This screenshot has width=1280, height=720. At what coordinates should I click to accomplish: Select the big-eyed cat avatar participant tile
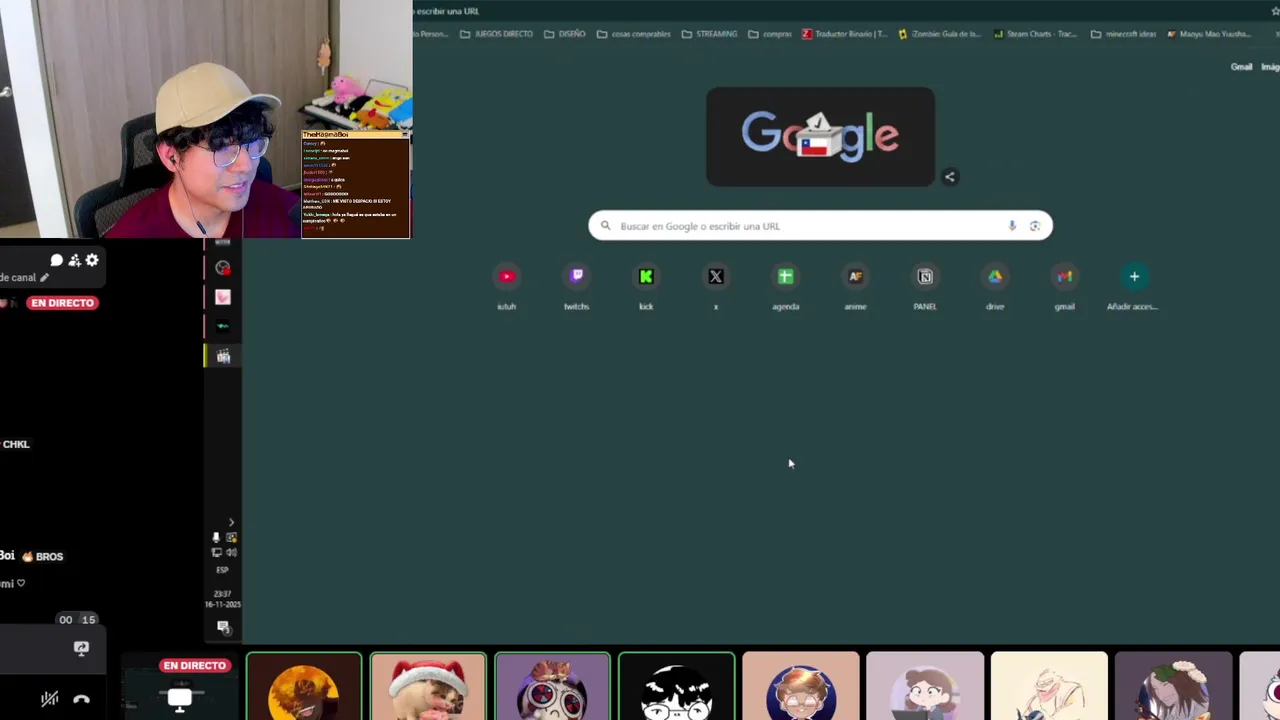(552, 687)
